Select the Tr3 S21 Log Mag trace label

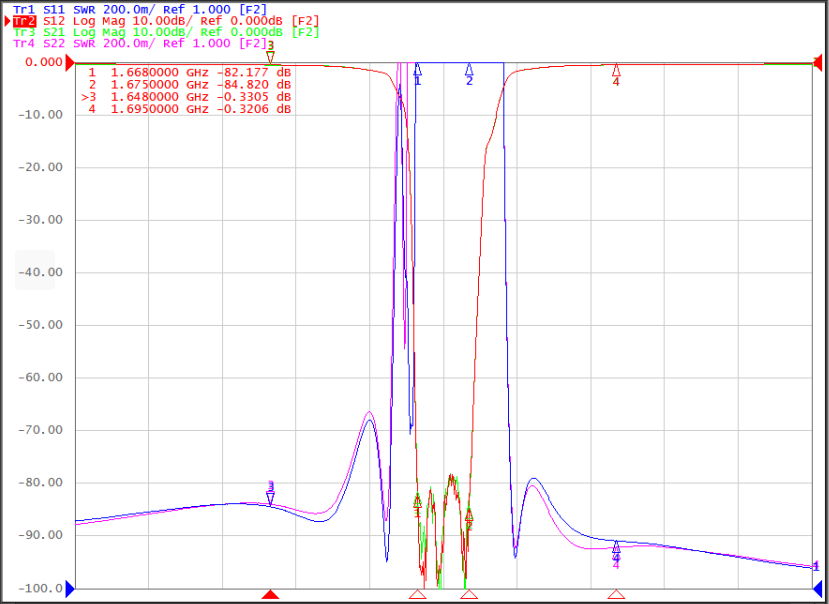(167, 32)
